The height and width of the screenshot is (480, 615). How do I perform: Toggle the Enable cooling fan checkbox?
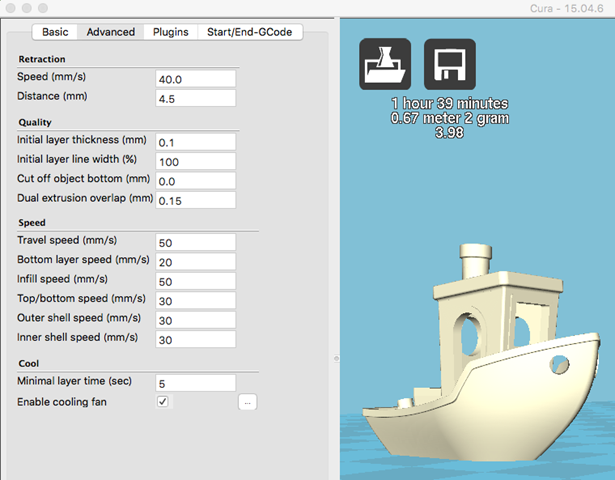[163, 402]
